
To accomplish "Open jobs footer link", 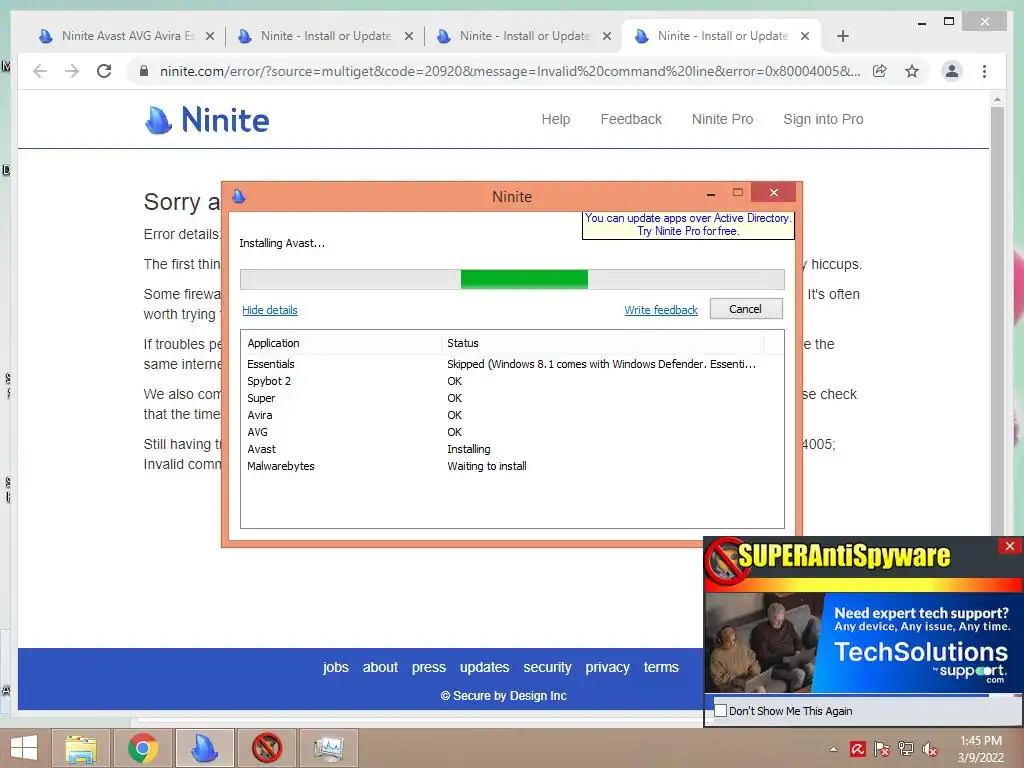I will pos(336,667).
